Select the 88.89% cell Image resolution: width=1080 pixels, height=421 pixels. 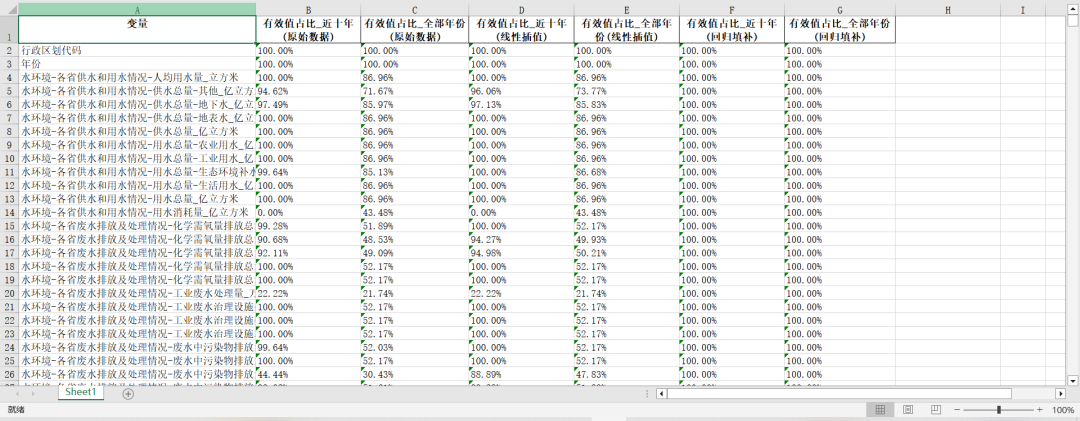(x=521, y=374)
